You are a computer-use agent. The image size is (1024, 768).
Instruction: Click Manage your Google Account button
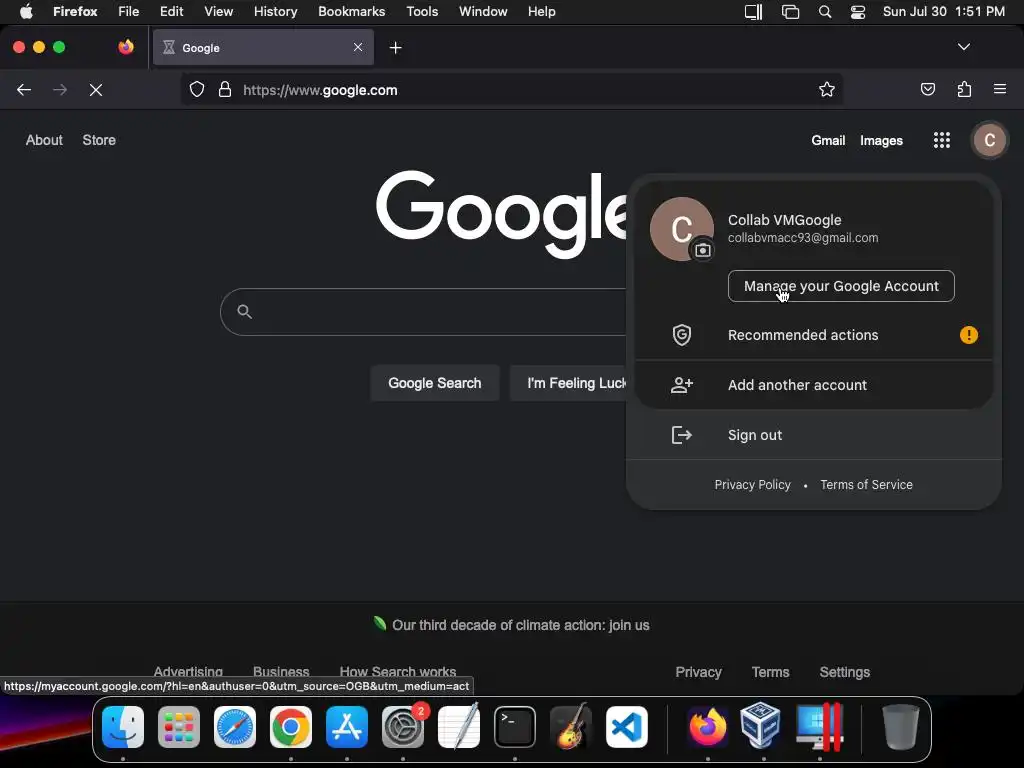click(841, 286)
